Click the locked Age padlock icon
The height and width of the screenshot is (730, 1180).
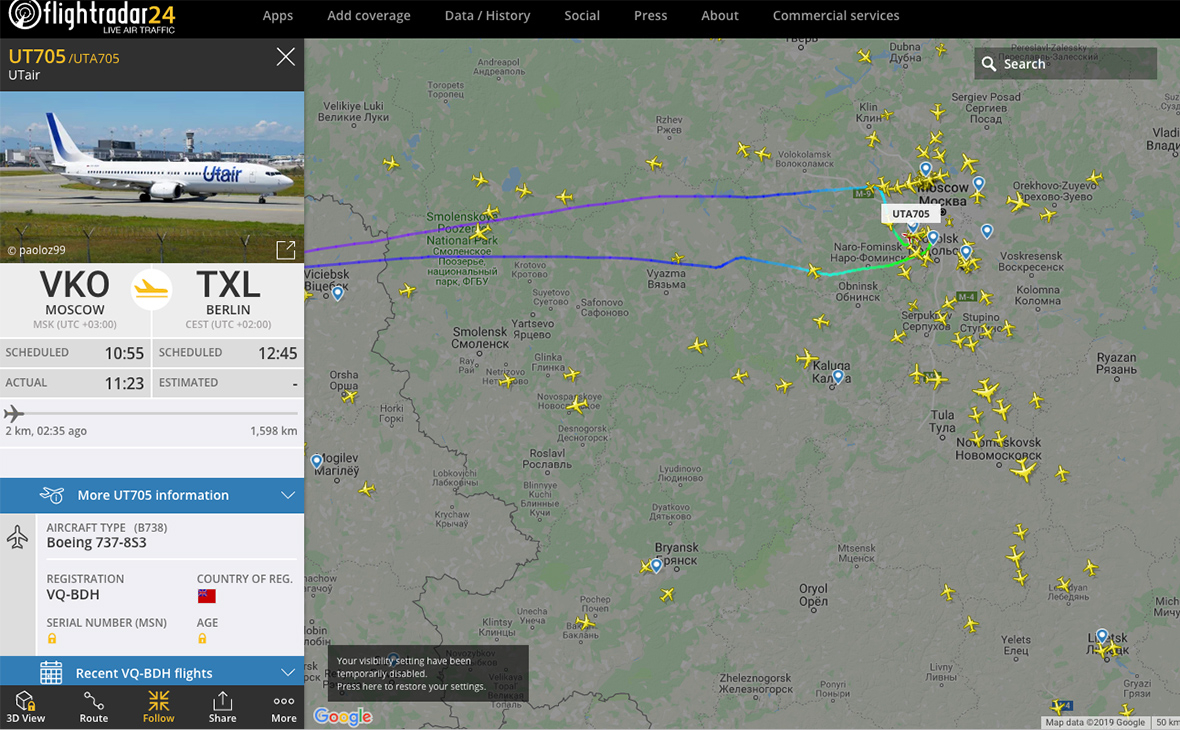tap(202, 638)
